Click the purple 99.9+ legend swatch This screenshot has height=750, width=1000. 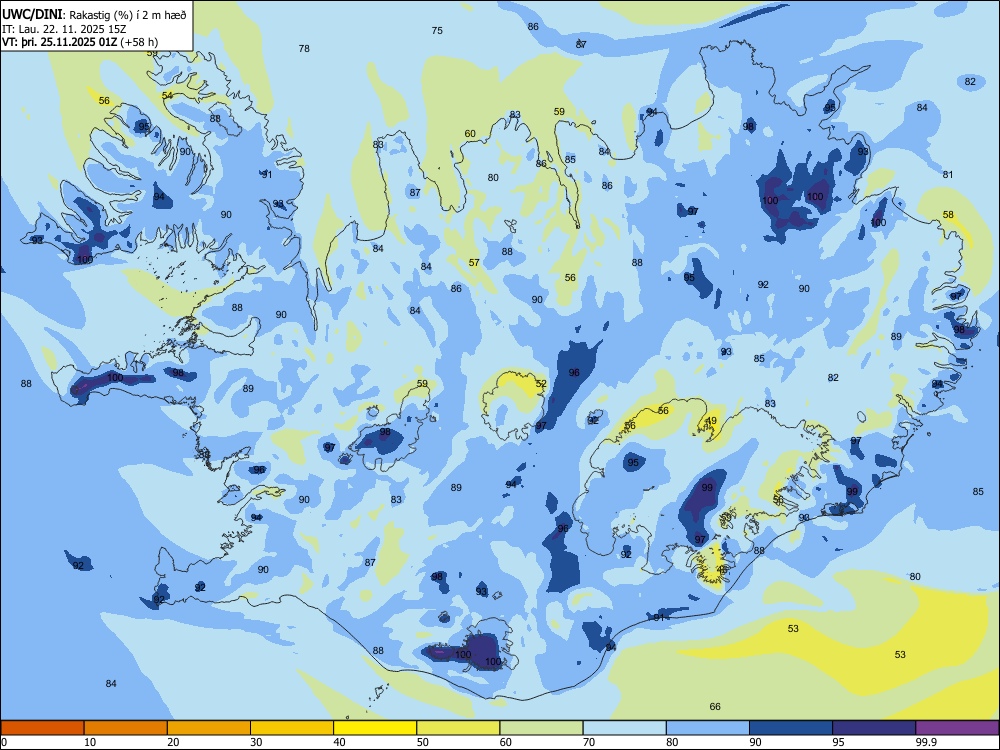click(x=957, y=728)
